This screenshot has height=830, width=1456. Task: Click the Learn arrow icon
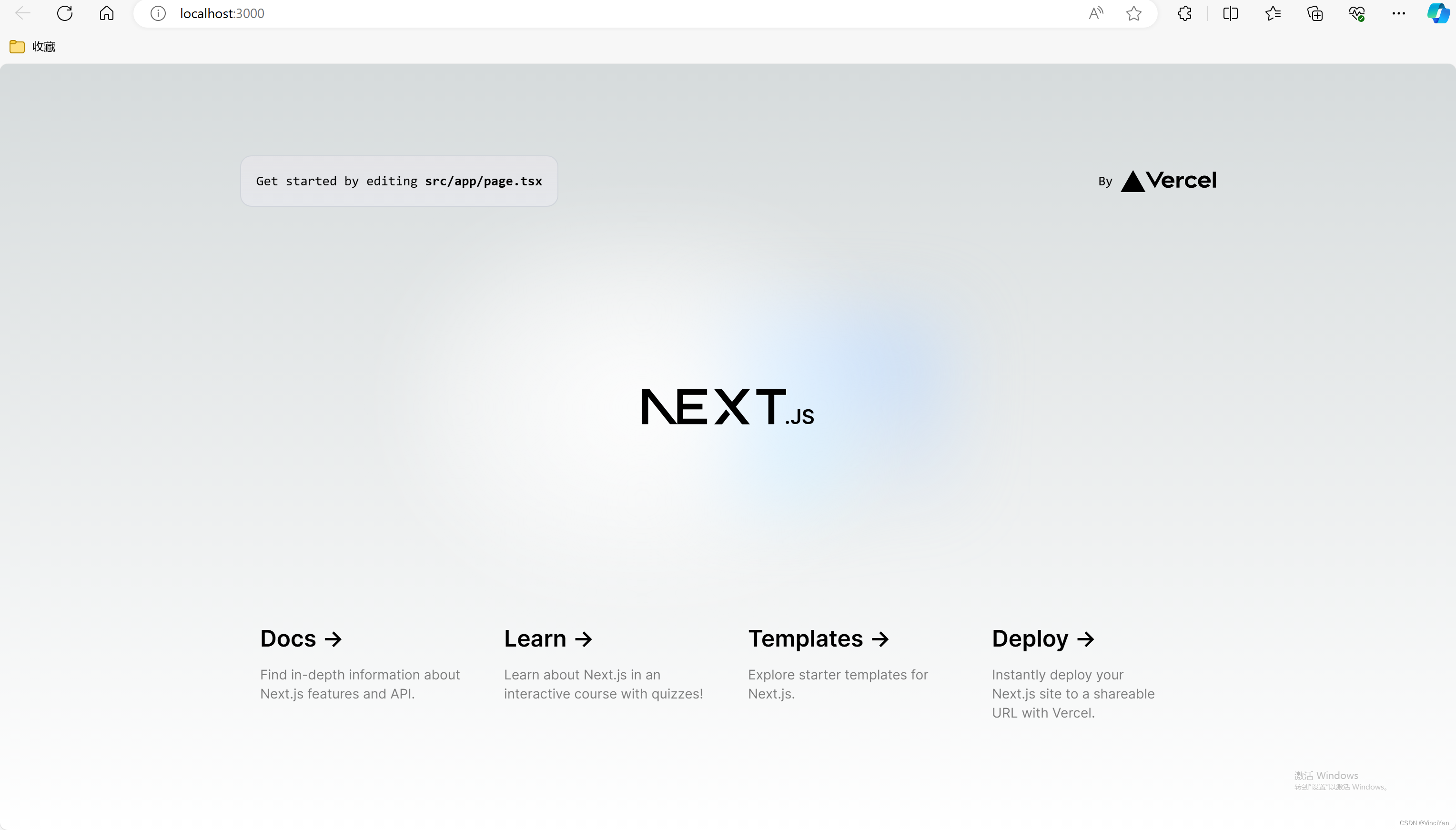coord(584,639)
